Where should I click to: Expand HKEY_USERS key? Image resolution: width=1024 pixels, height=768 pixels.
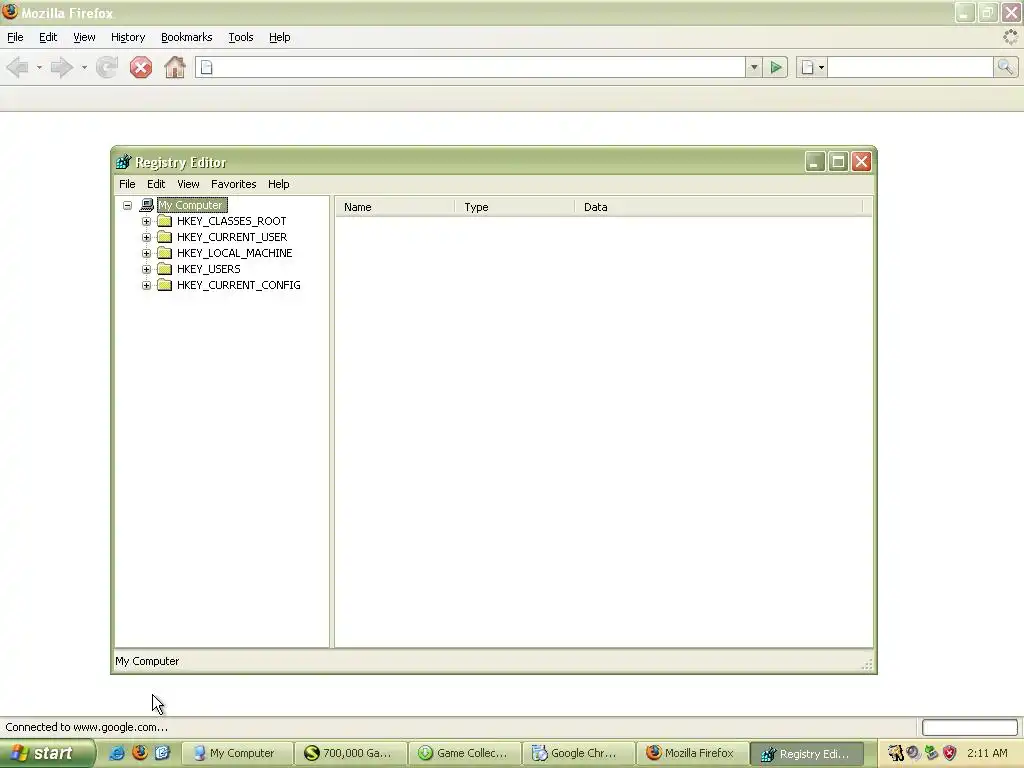(x=146, y=269)
